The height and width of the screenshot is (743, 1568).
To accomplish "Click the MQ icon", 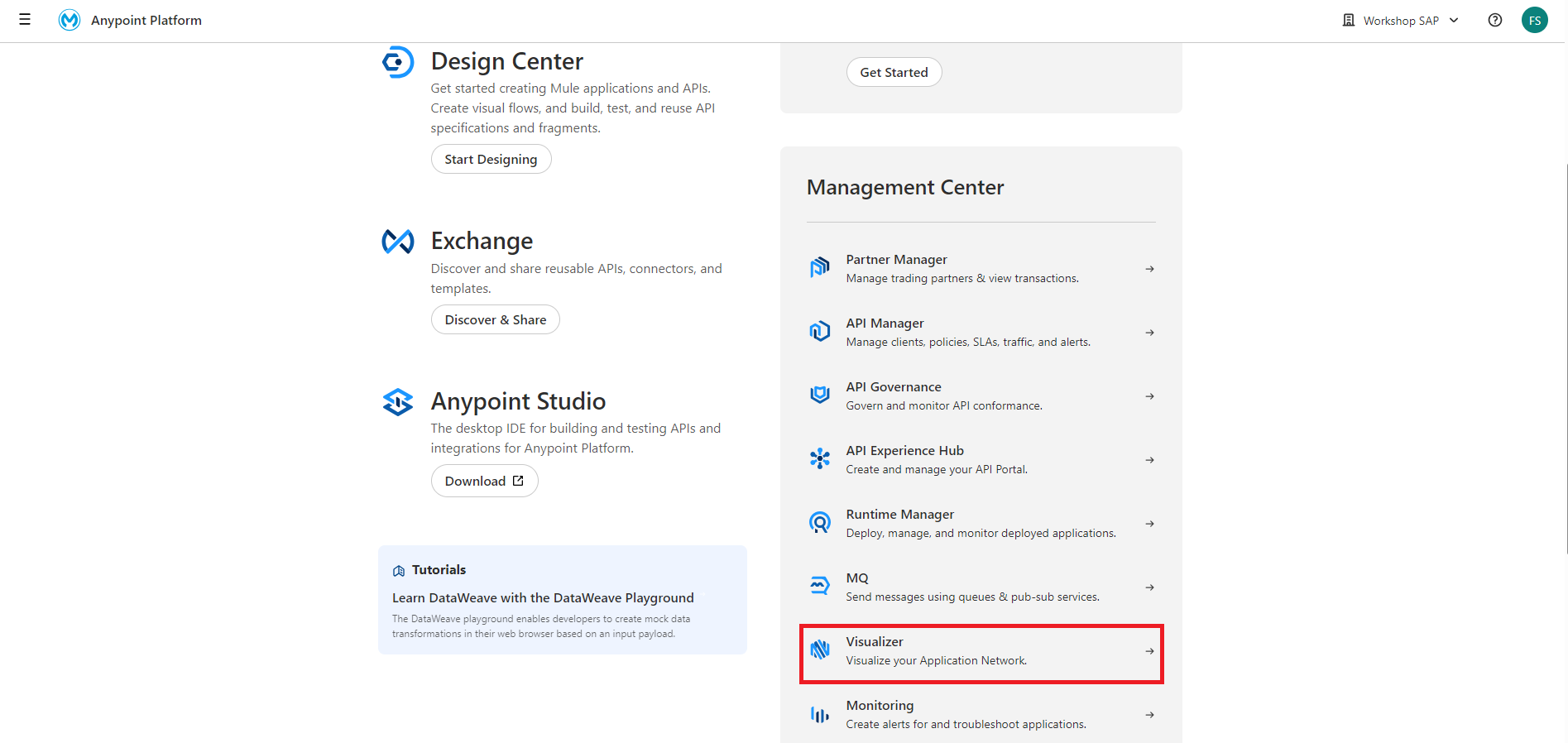I will click(x=820, y=586).
